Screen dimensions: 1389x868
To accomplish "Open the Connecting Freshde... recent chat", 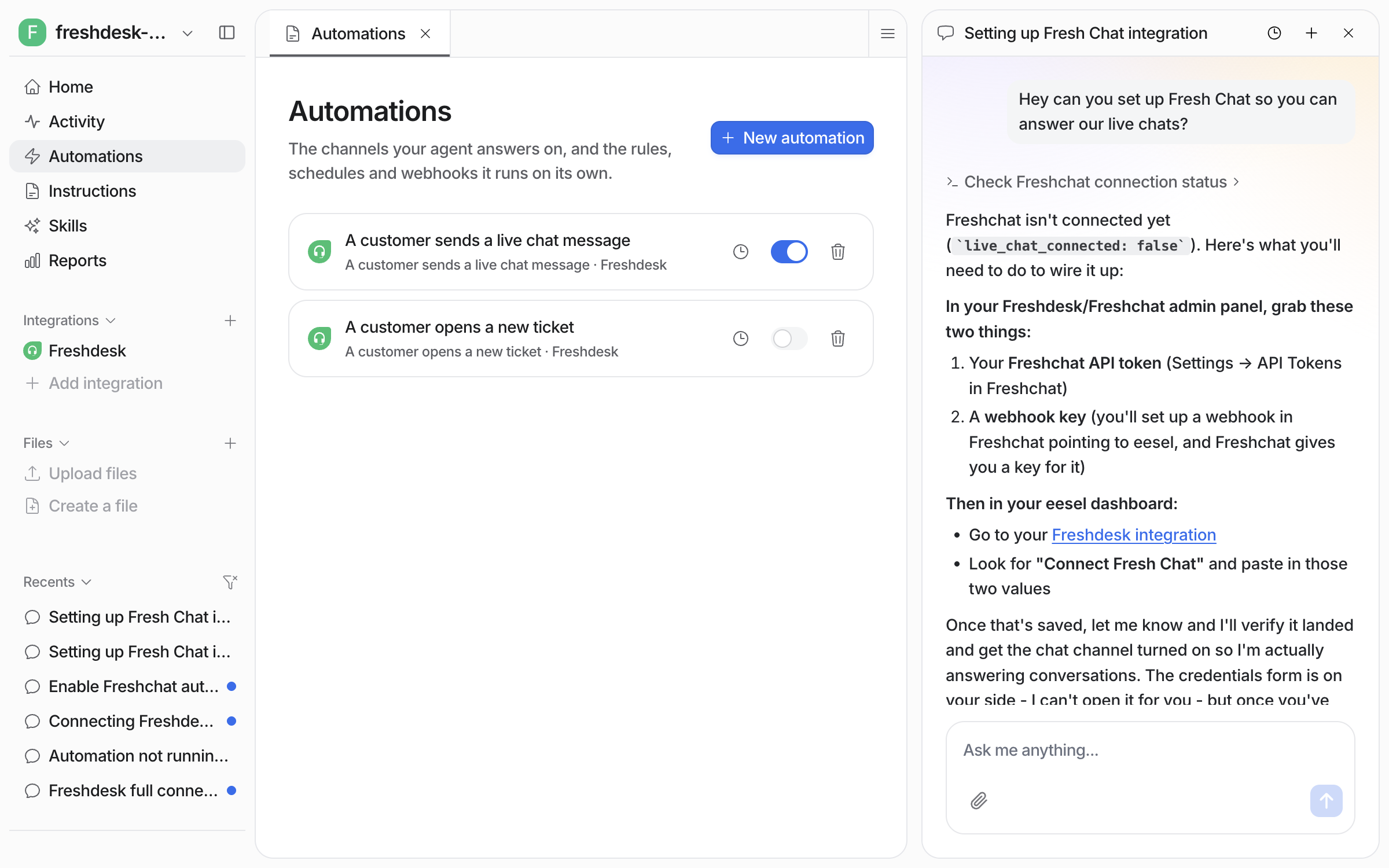I will 127,721.
